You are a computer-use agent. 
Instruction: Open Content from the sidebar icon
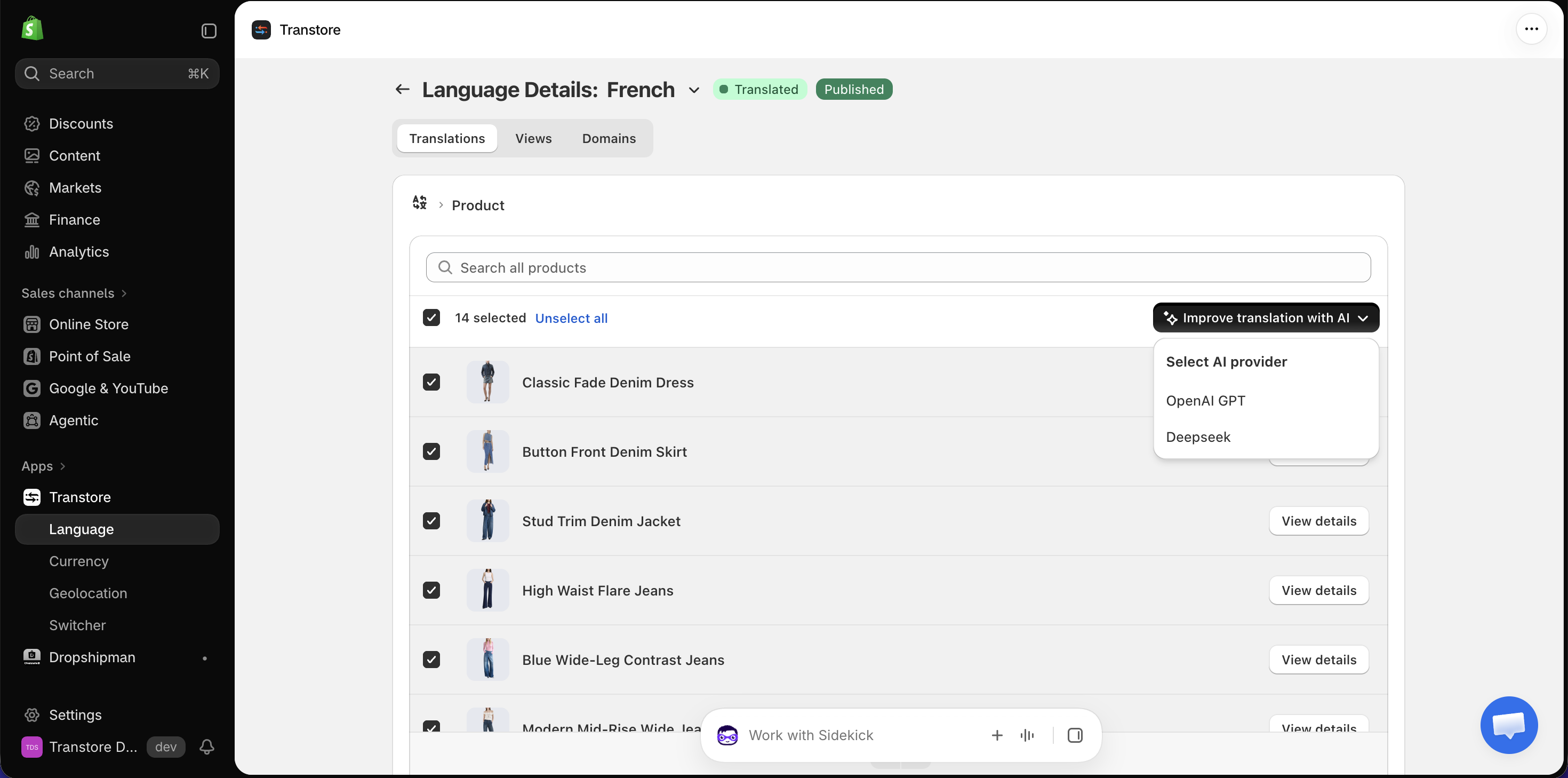[31, 156]
